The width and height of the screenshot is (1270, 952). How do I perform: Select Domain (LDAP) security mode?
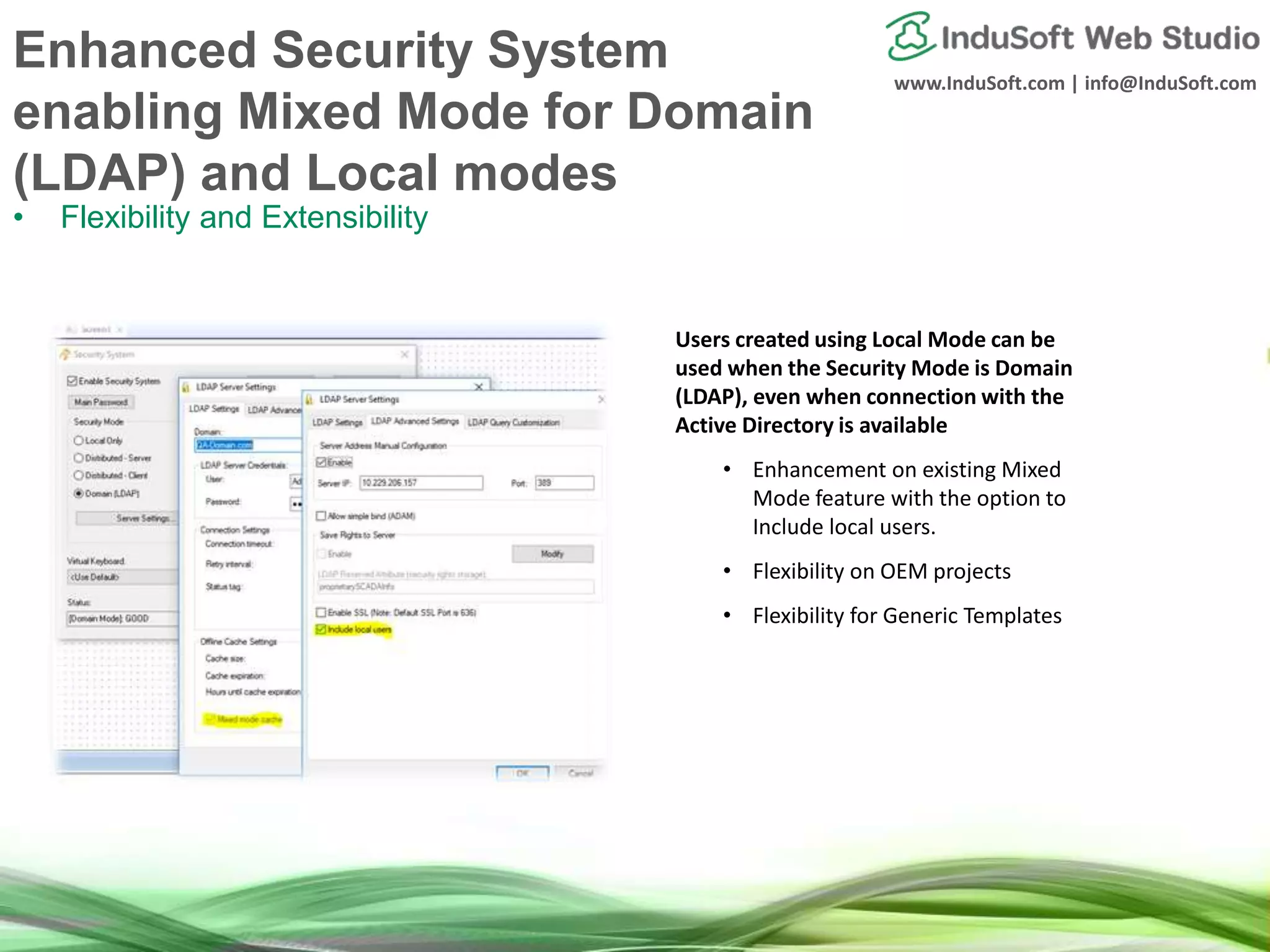pos(79,493)
